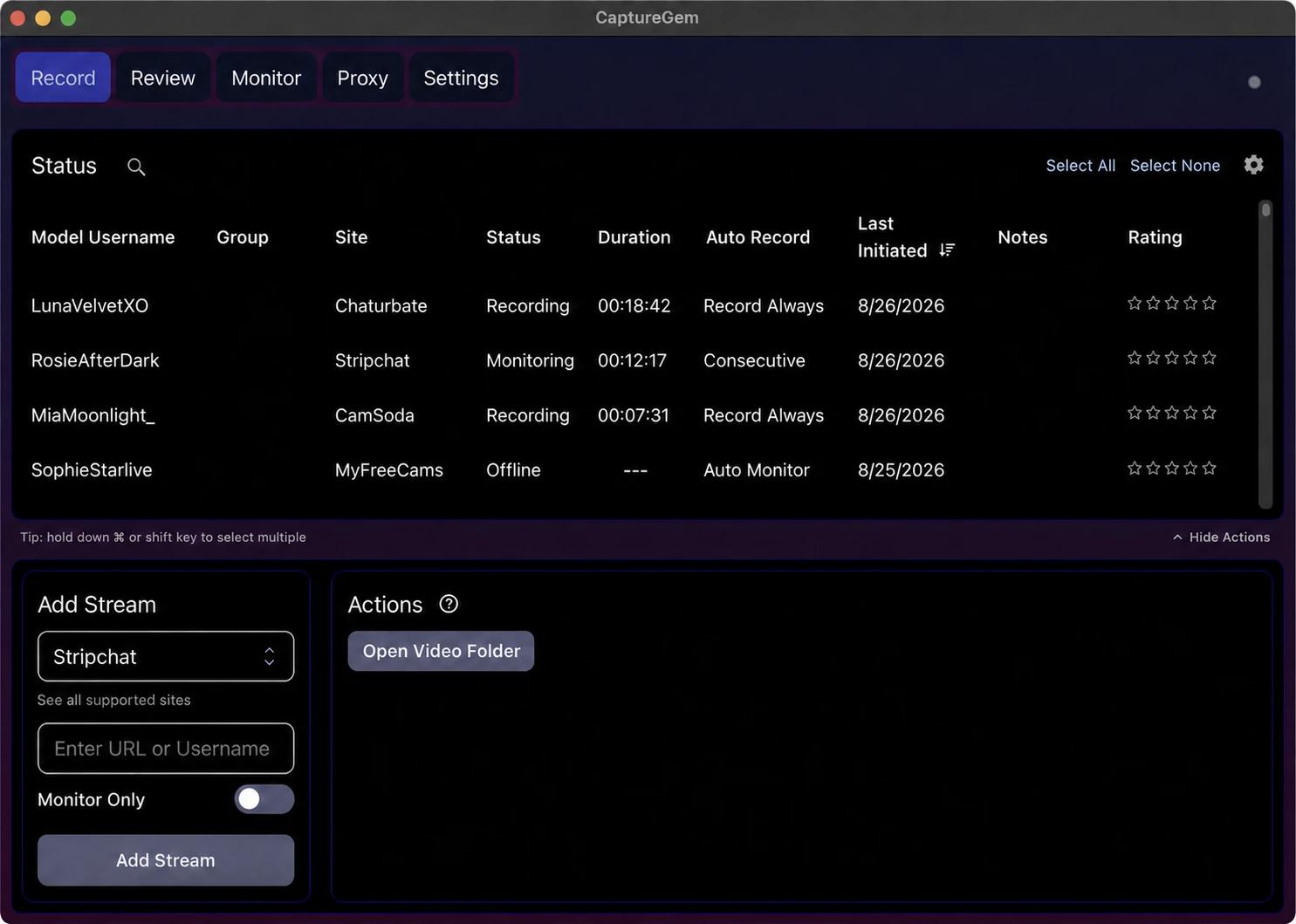
Task: Open the search icon next to Status
Action: 136,167
